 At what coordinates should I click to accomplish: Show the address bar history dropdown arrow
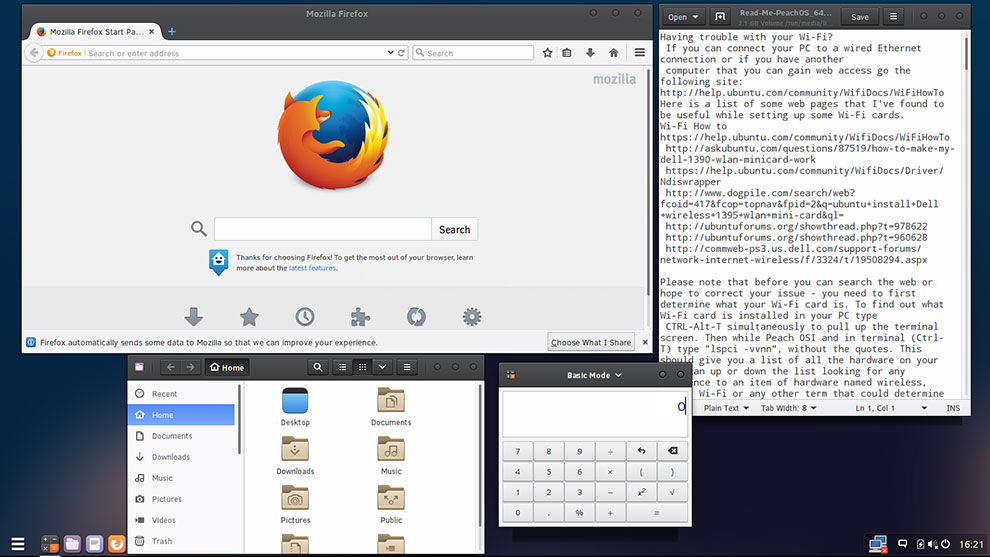point(390,53)
